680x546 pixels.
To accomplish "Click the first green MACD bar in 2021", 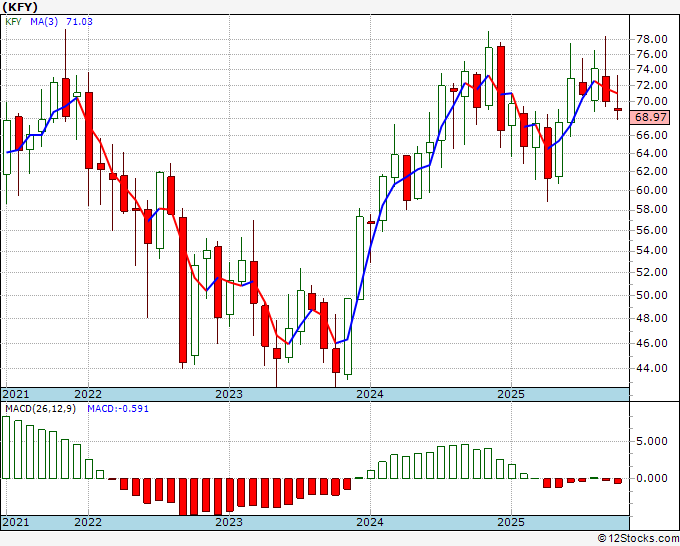I will 6,447.
